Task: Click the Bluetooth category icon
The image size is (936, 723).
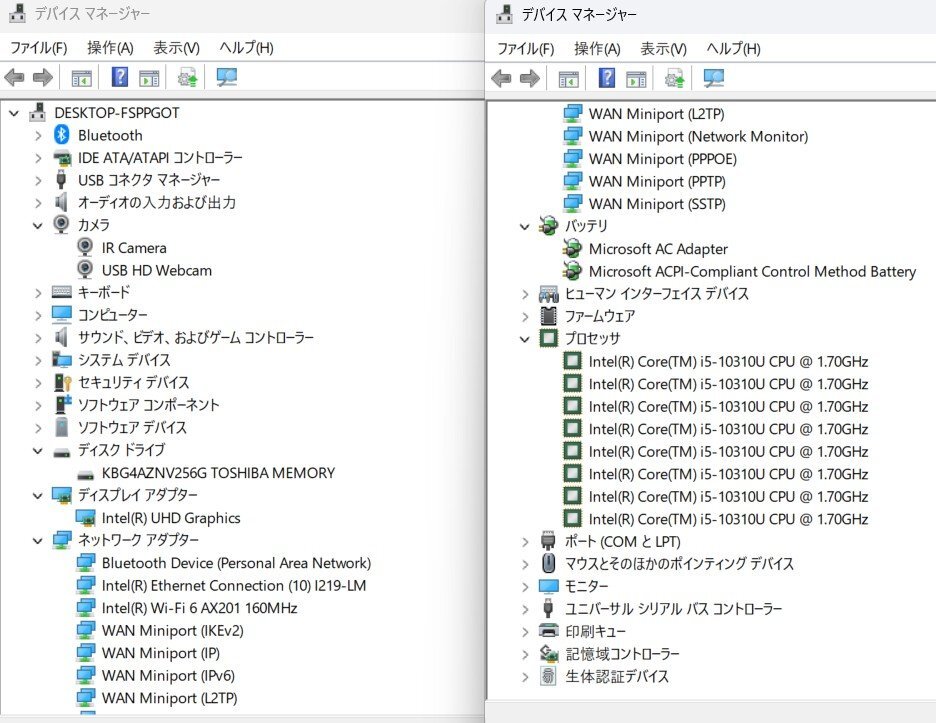Action: click(x=61, y=135)
